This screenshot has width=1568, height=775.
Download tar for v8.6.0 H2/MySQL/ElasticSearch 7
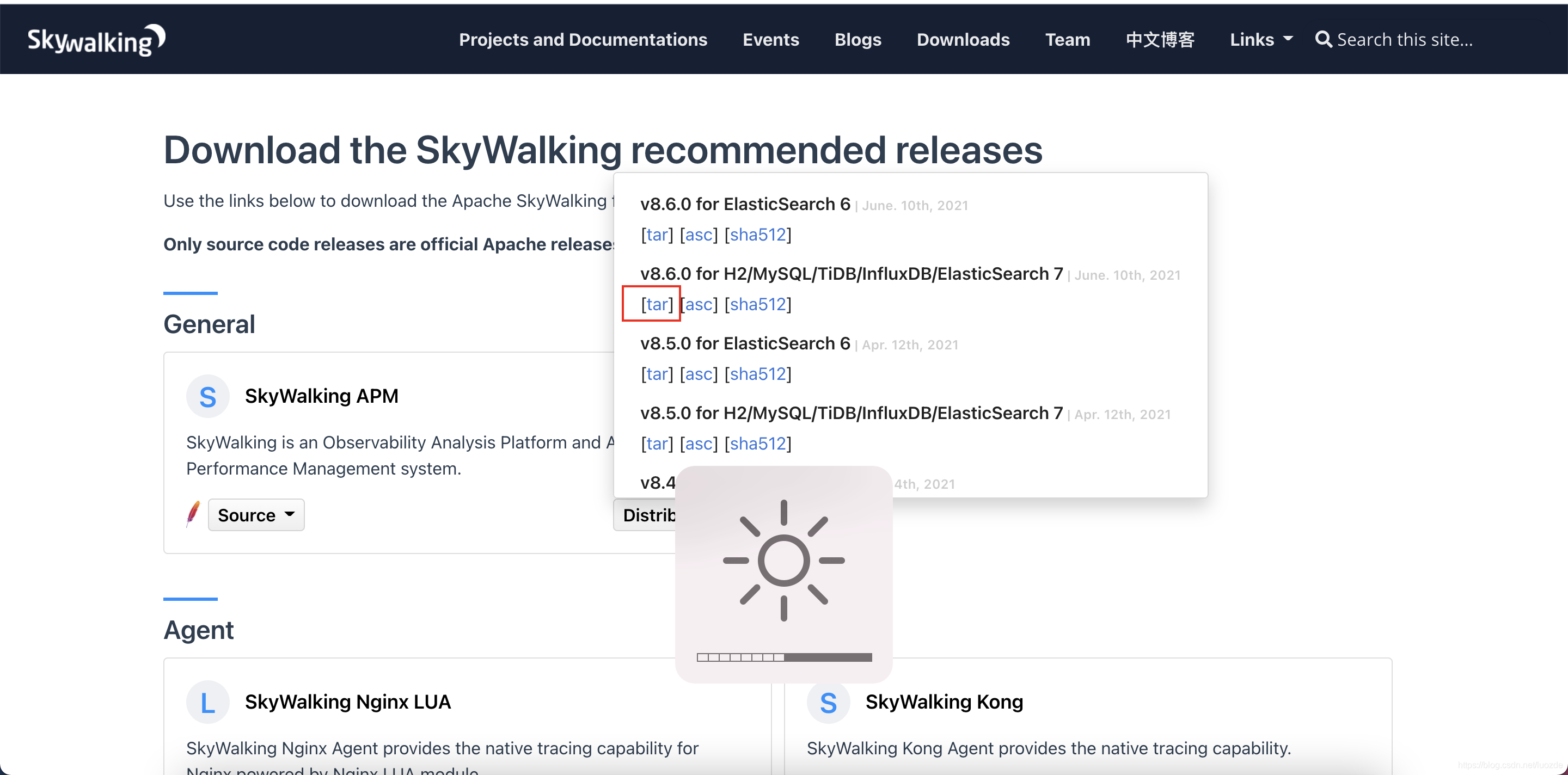(656, 304)
